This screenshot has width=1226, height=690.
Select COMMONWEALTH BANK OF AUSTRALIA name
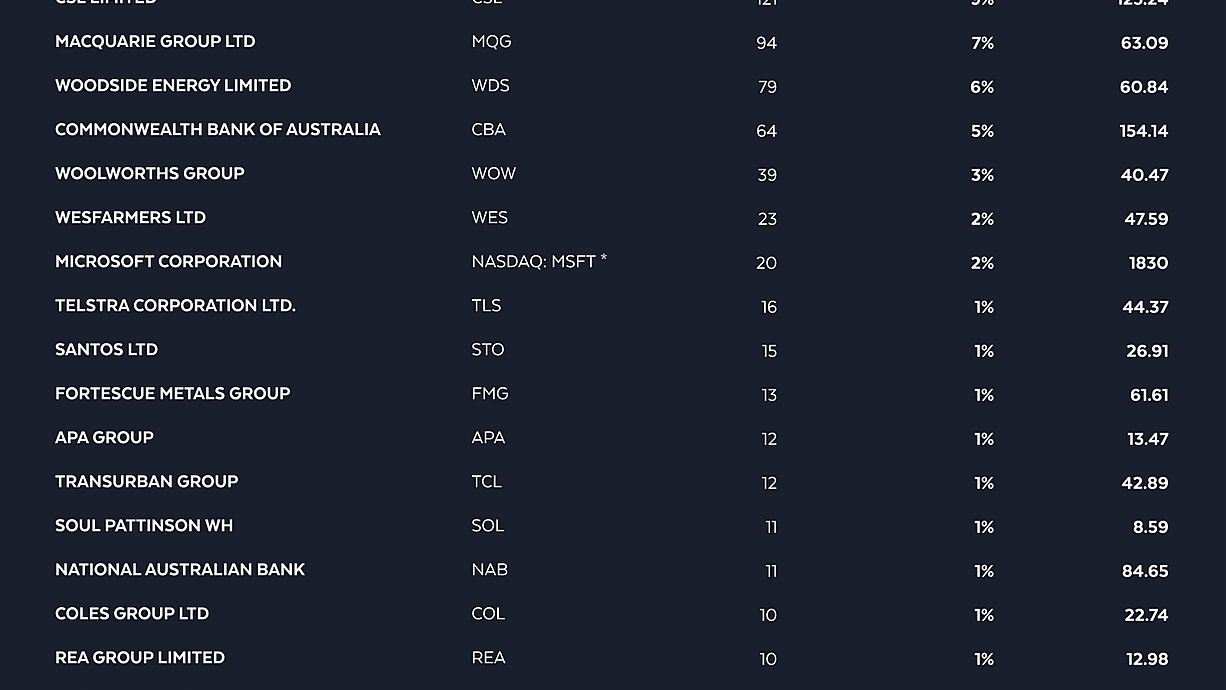[x=218, y=130]
